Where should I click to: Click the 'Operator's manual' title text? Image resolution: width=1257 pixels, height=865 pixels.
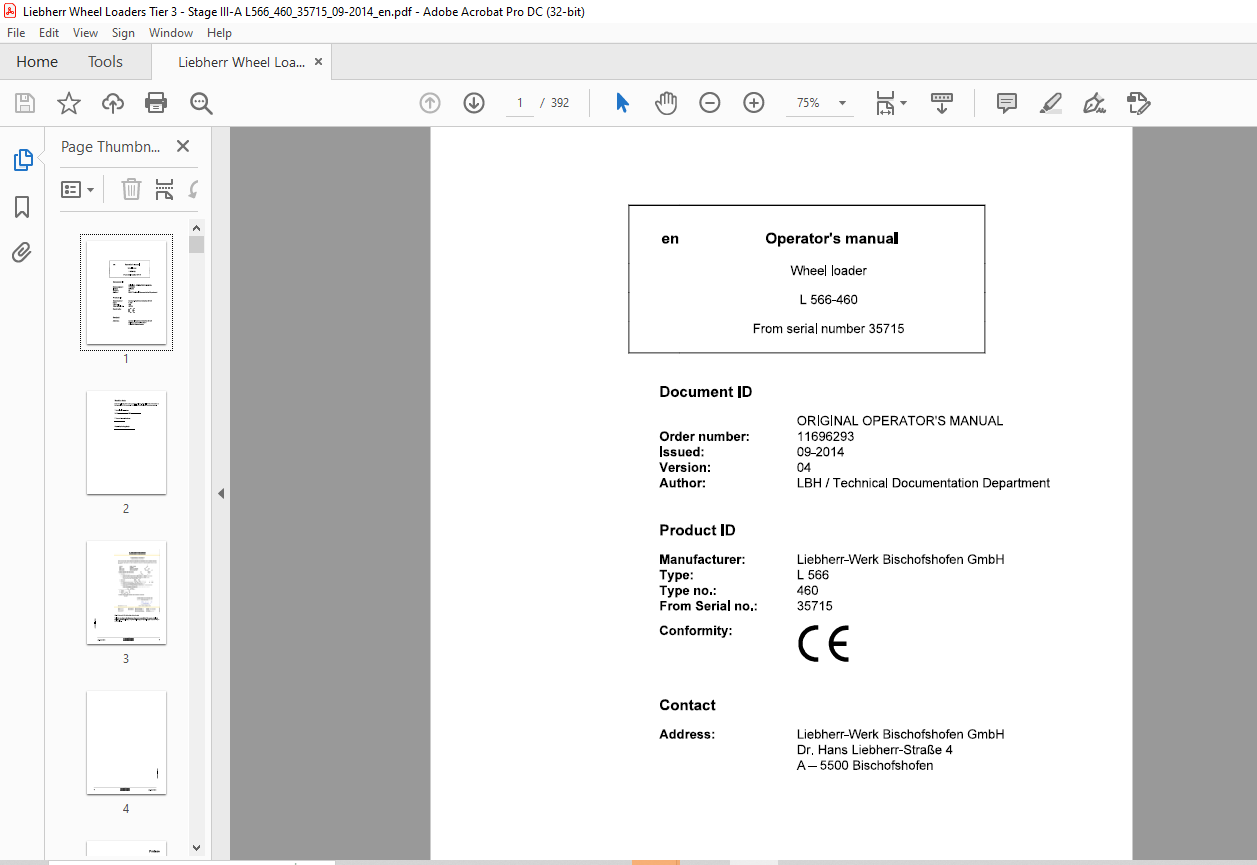[832, 238]
